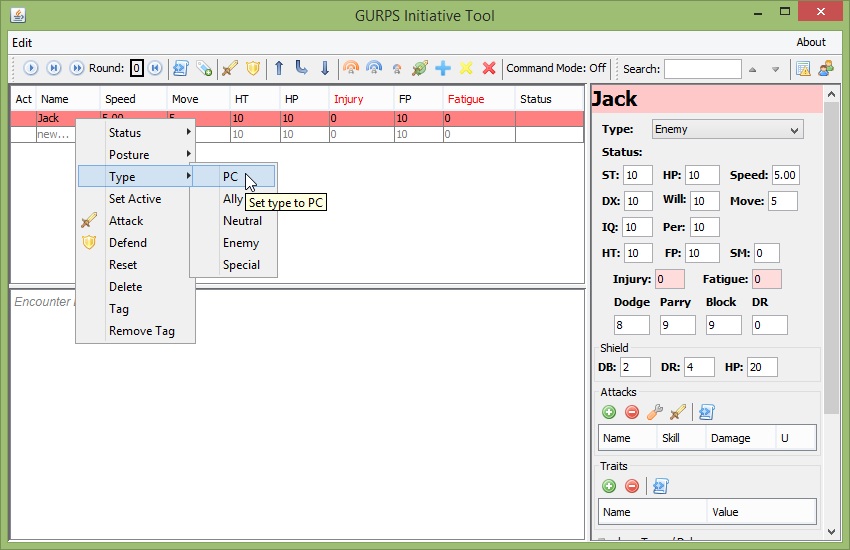Image resolution: width=850 pixels, height=550 pixels.
Task: Click the Search input field
Action: [x=703, y=69]
